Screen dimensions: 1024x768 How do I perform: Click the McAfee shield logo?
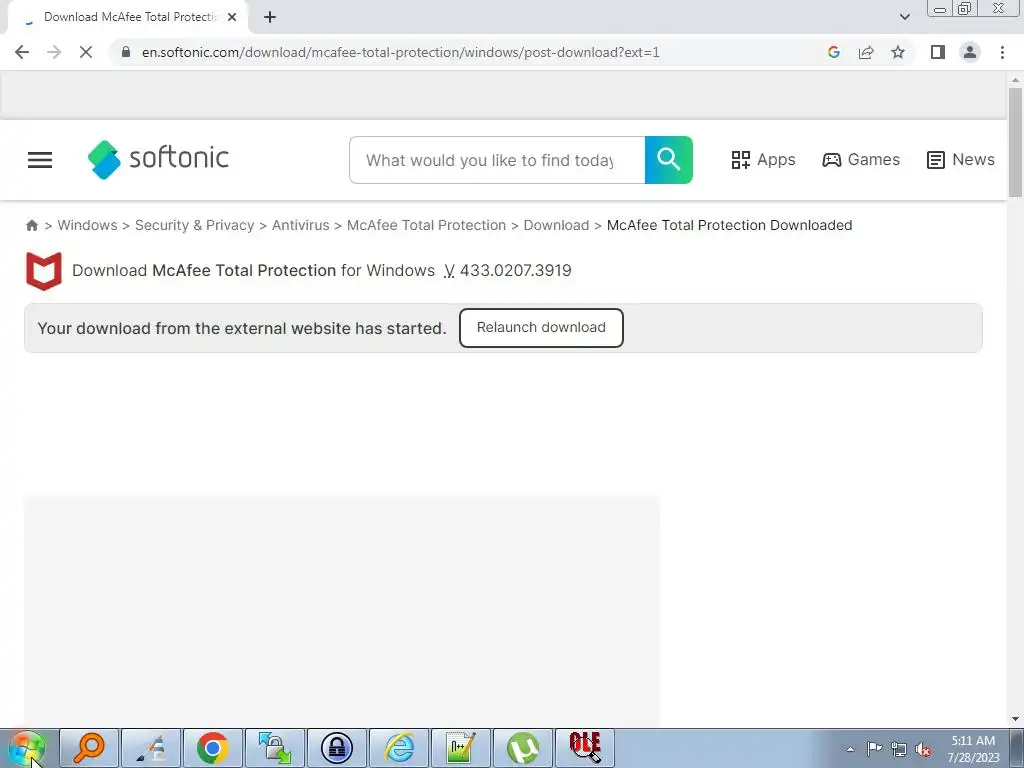click(44, 270)
